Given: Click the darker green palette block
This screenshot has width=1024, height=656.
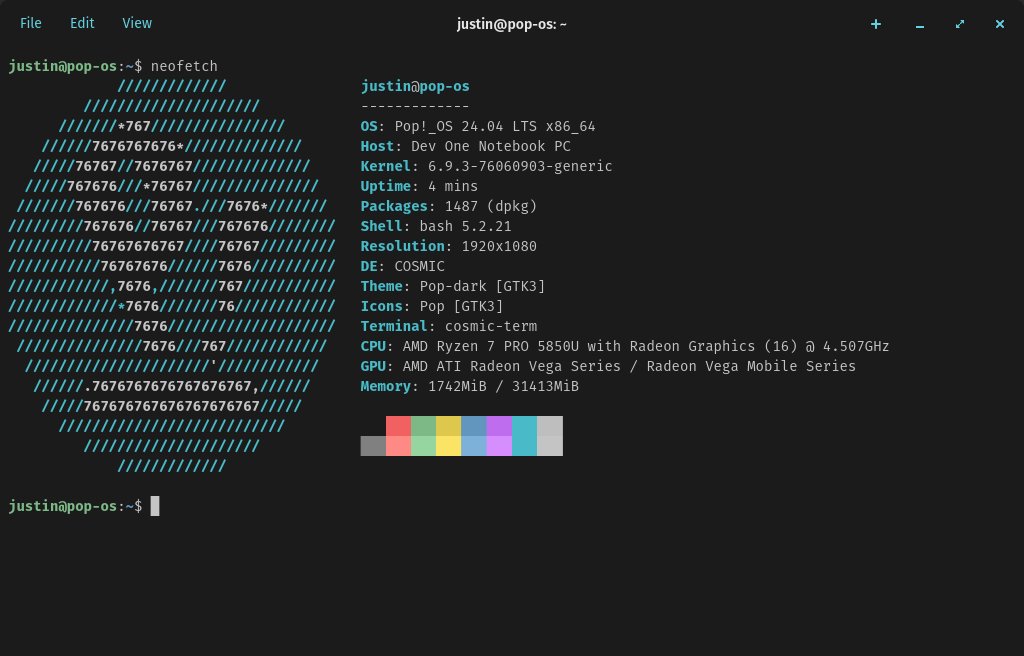Looking at the screenshot, I should pos(423,426).
